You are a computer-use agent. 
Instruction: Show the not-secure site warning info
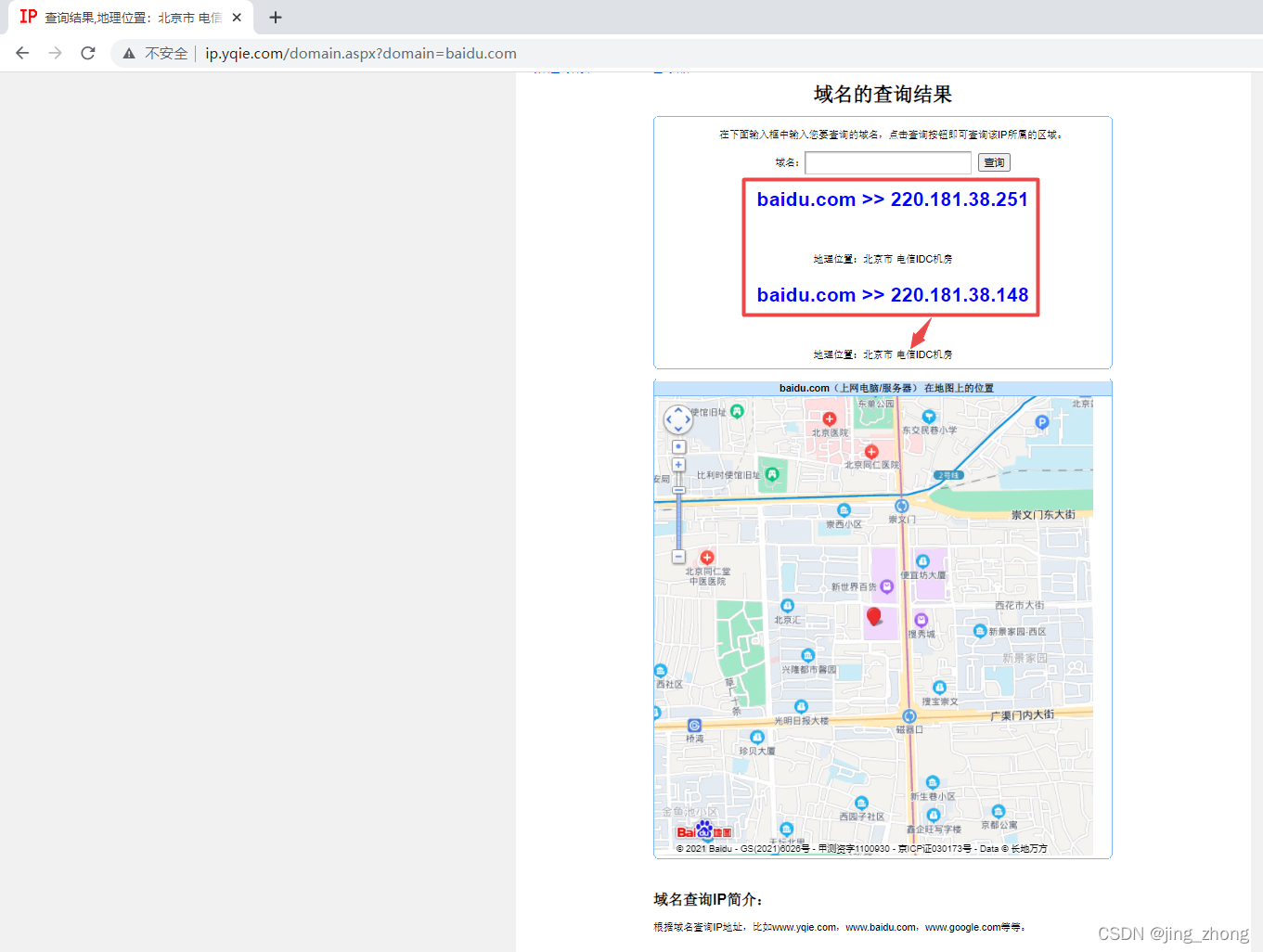156,53
